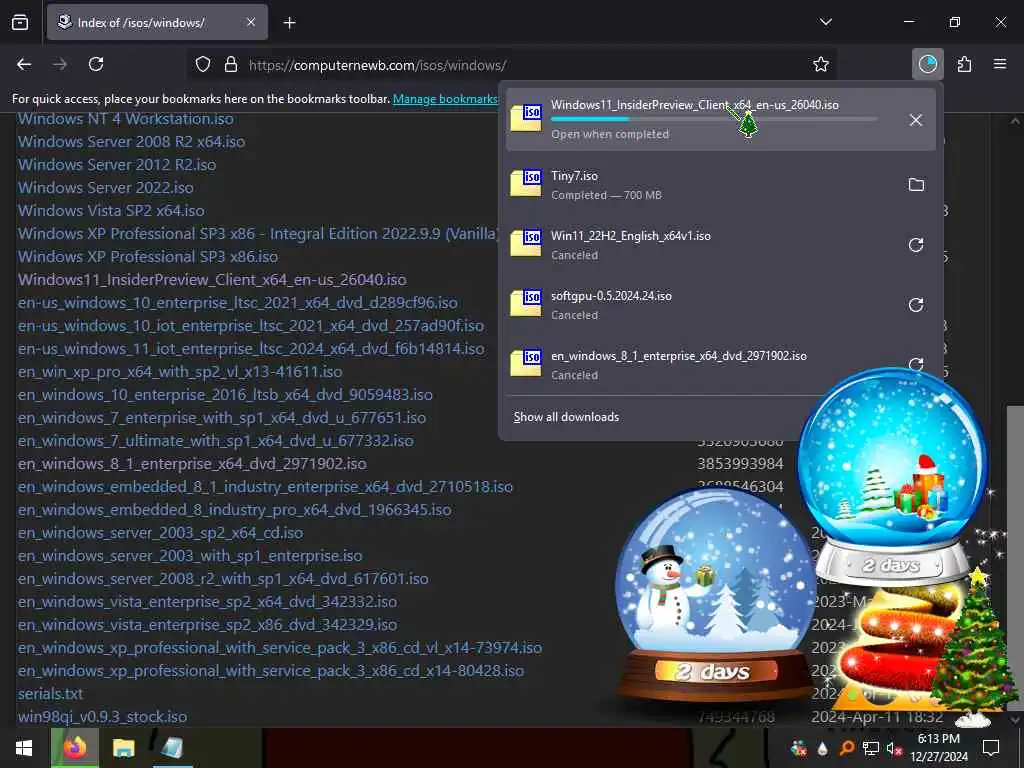
Task: Download Windows NT 4 Workstation.iso
Action: tap(125, 119)
